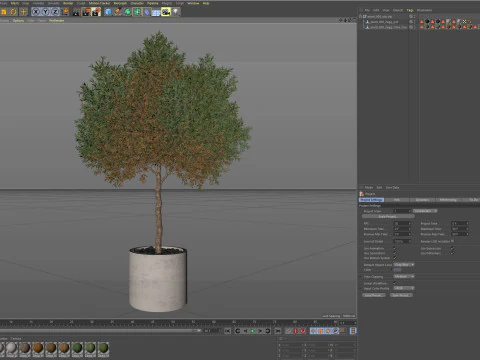Open the Mesh menu
Image resolution: width=480 pixels, height=360 pixels.
click(x=15, y=3)
